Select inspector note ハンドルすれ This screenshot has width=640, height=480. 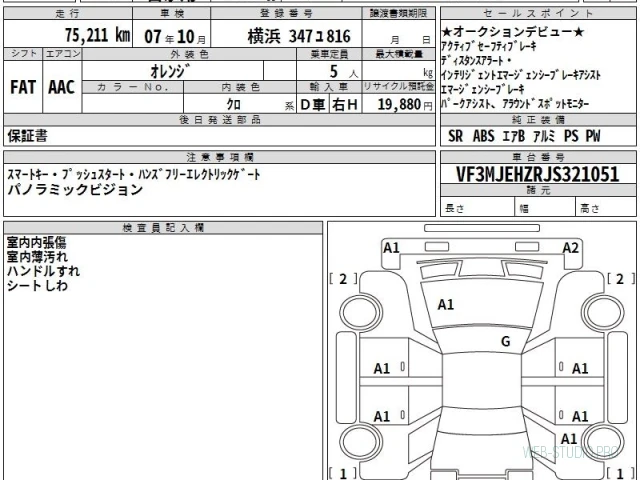click(x=43, y=271)
